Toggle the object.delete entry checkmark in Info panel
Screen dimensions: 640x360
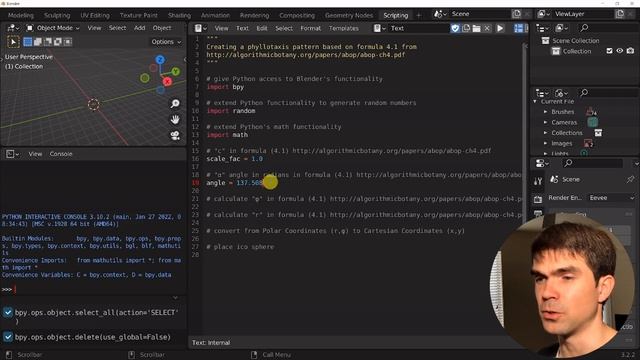point(8,337)
